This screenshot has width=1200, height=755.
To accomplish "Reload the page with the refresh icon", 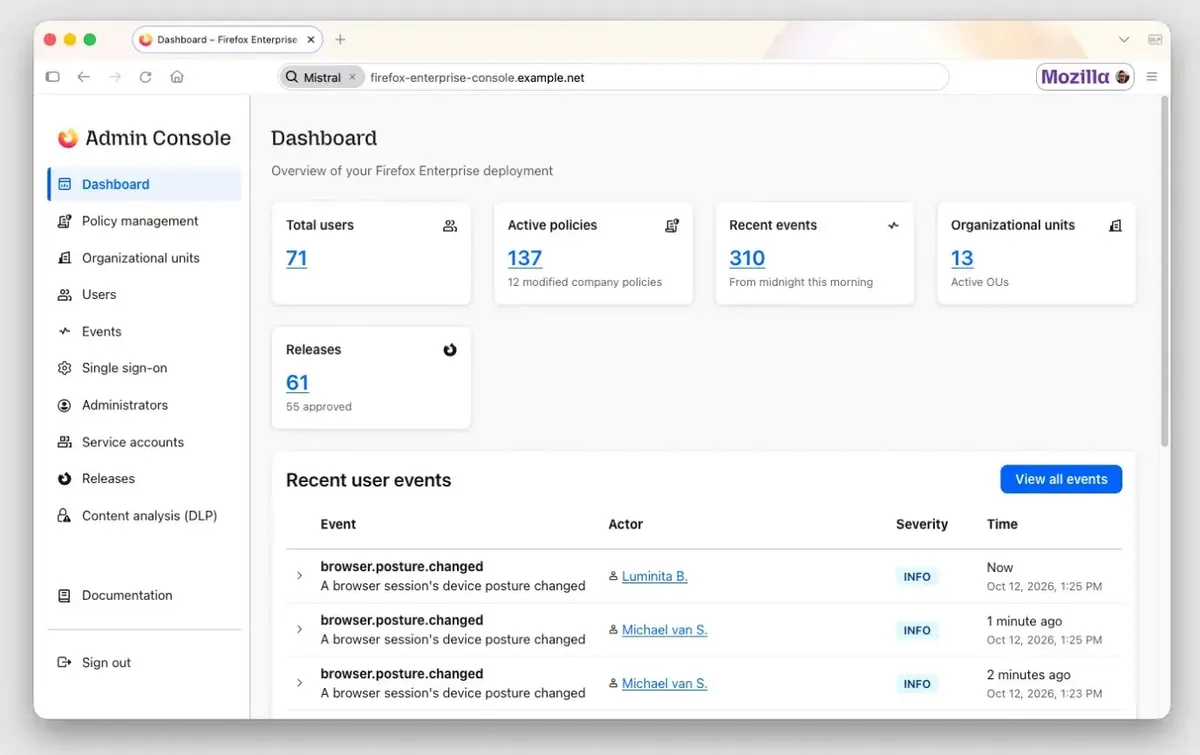I will 145,77.
